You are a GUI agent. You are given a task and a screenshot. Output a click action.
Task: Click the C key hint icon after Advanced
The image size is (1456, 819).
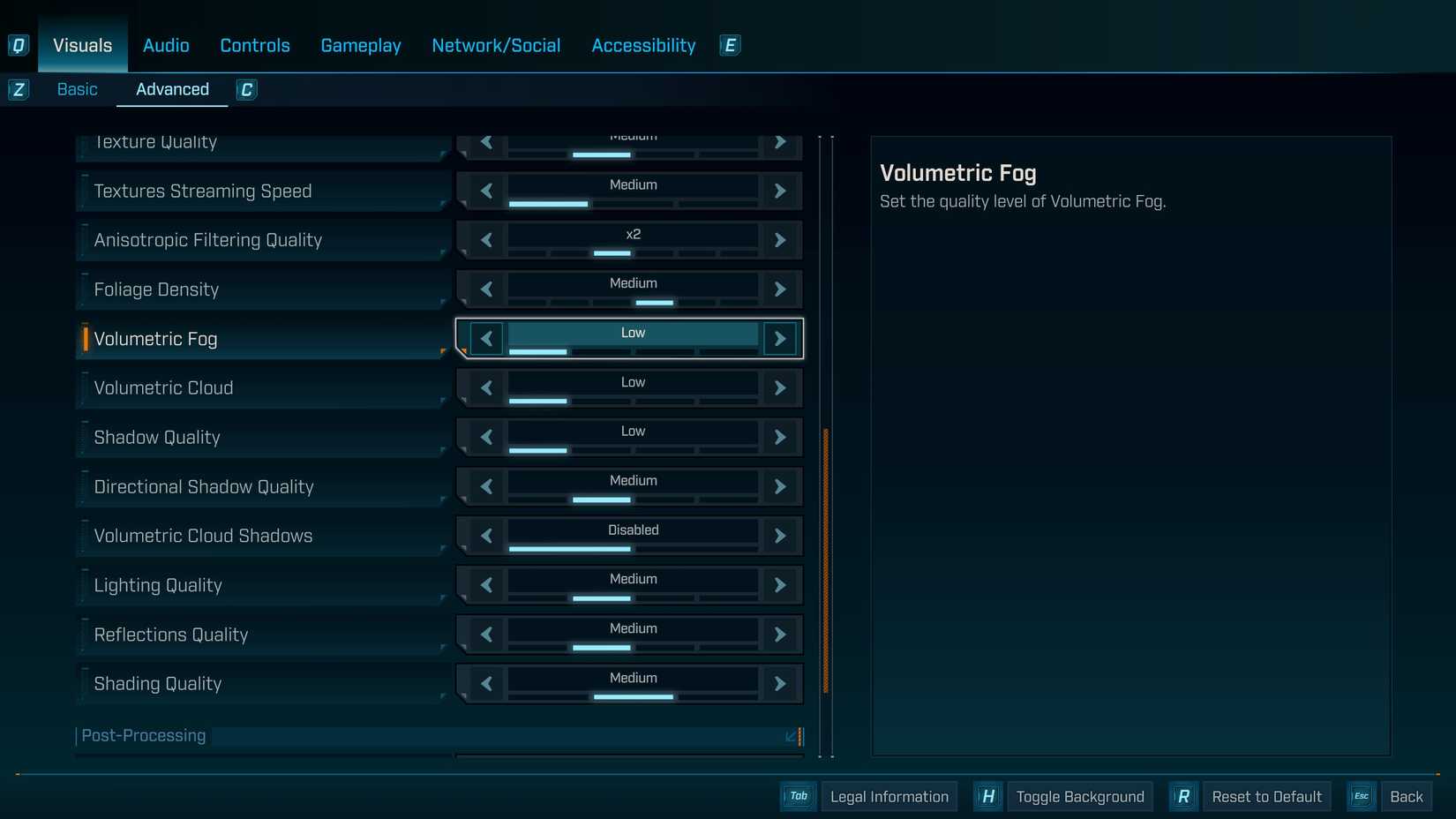click(x=246, y=89)
